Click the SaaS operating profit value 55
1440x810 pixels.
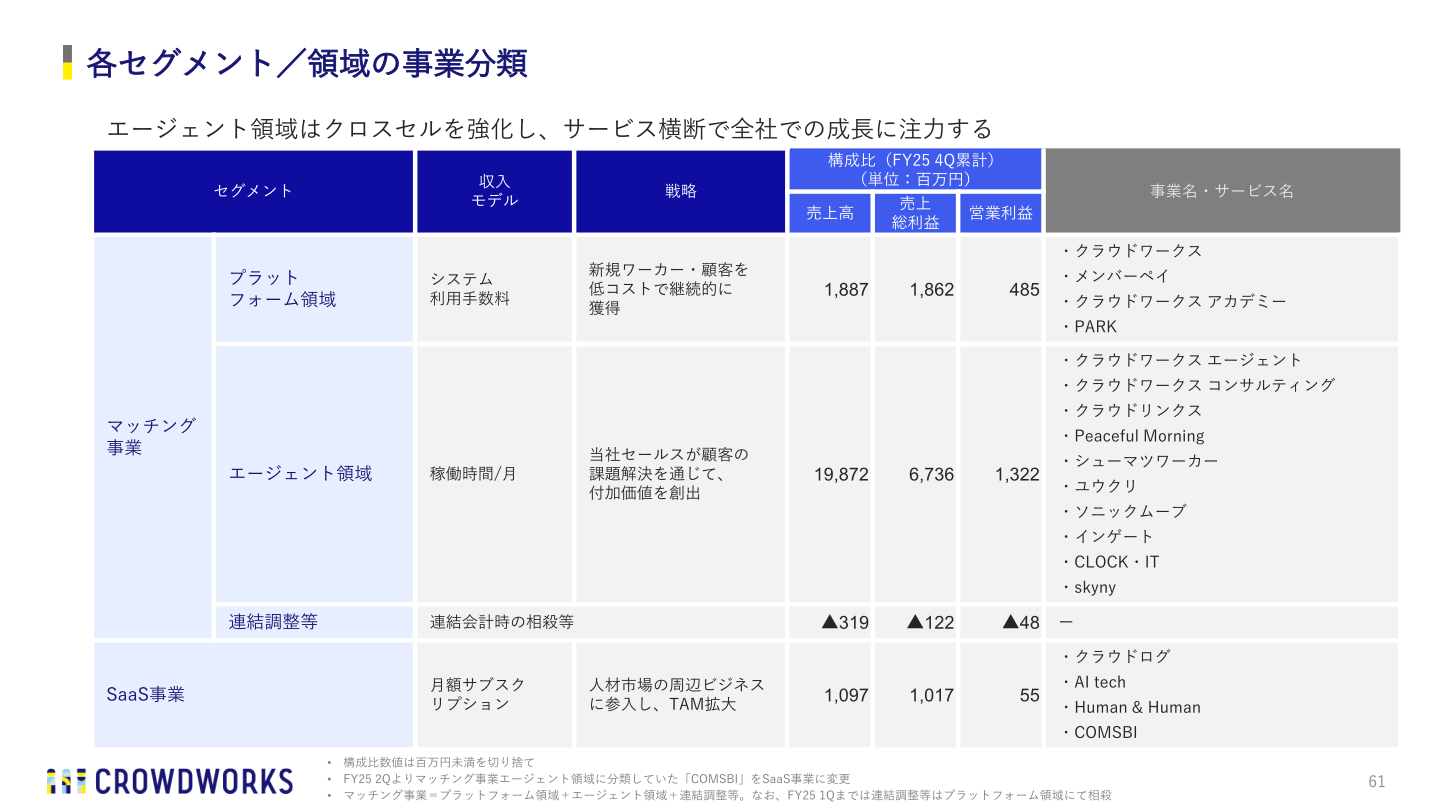pos(1030,695)
